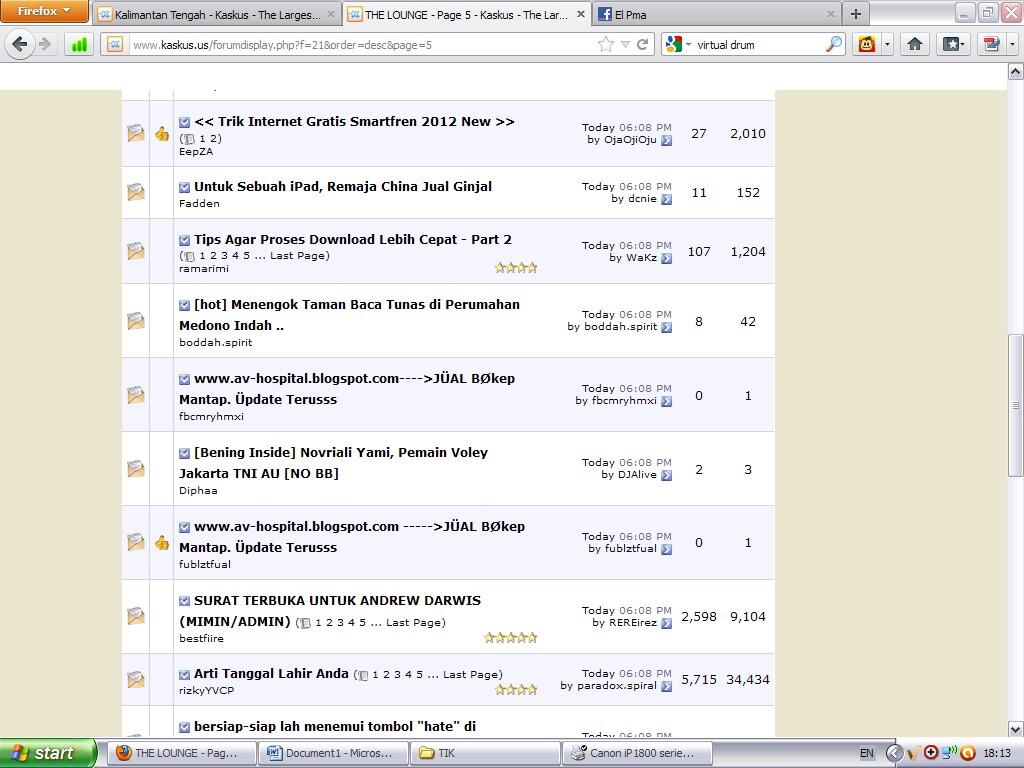Screen dimensions: 1024x768
Task: Click the magnifier icon in search box
Action: [834, 44]
